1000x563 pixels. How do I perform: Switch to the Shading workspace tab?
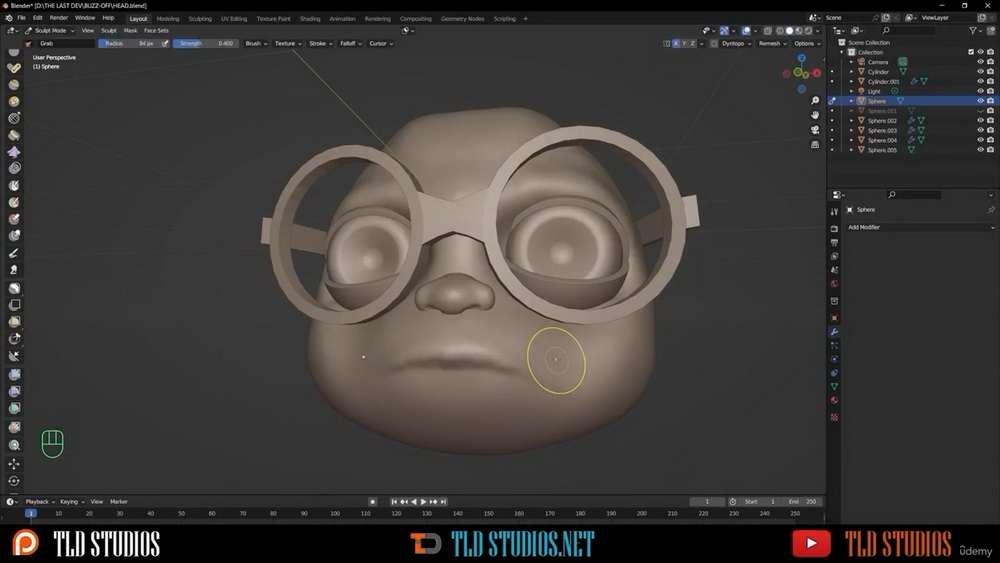[310, 18]
